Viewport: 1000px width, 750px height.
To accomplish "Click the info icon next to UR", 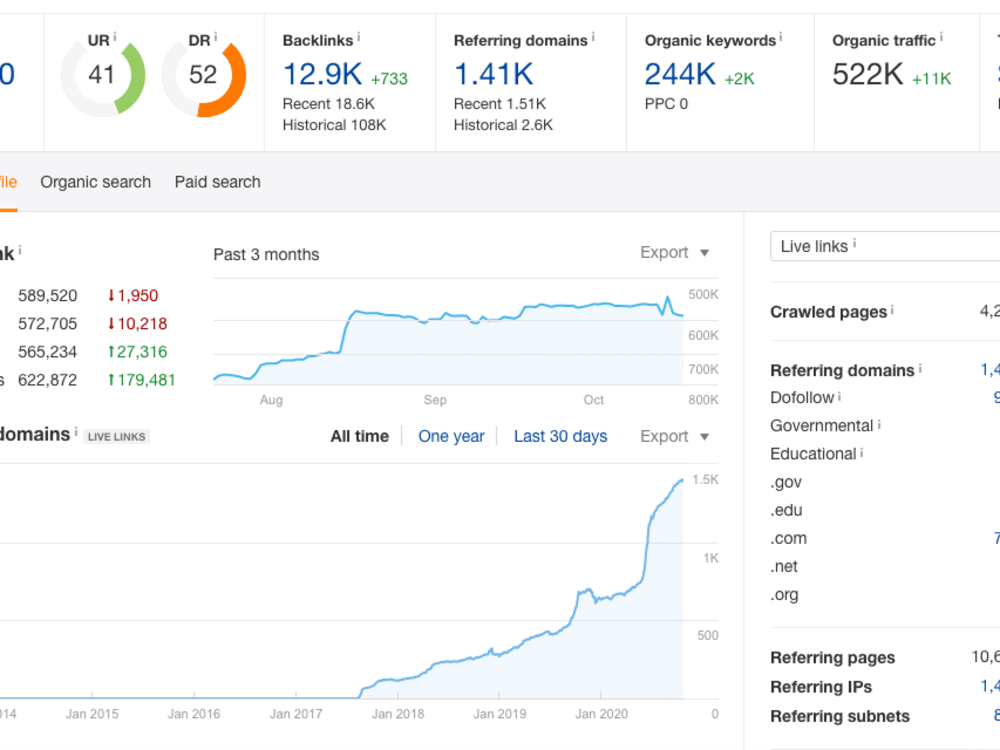I will coord(115,38).
